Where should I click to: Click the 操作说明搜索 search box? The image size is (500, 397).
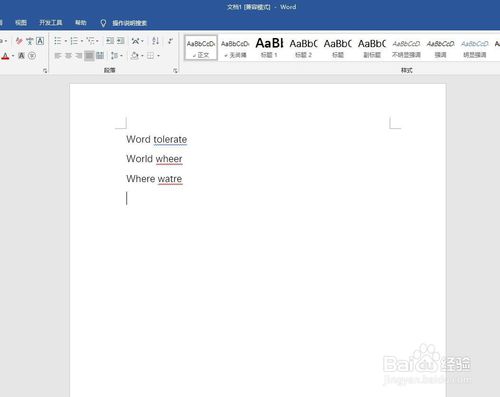(x=129, y=23)
